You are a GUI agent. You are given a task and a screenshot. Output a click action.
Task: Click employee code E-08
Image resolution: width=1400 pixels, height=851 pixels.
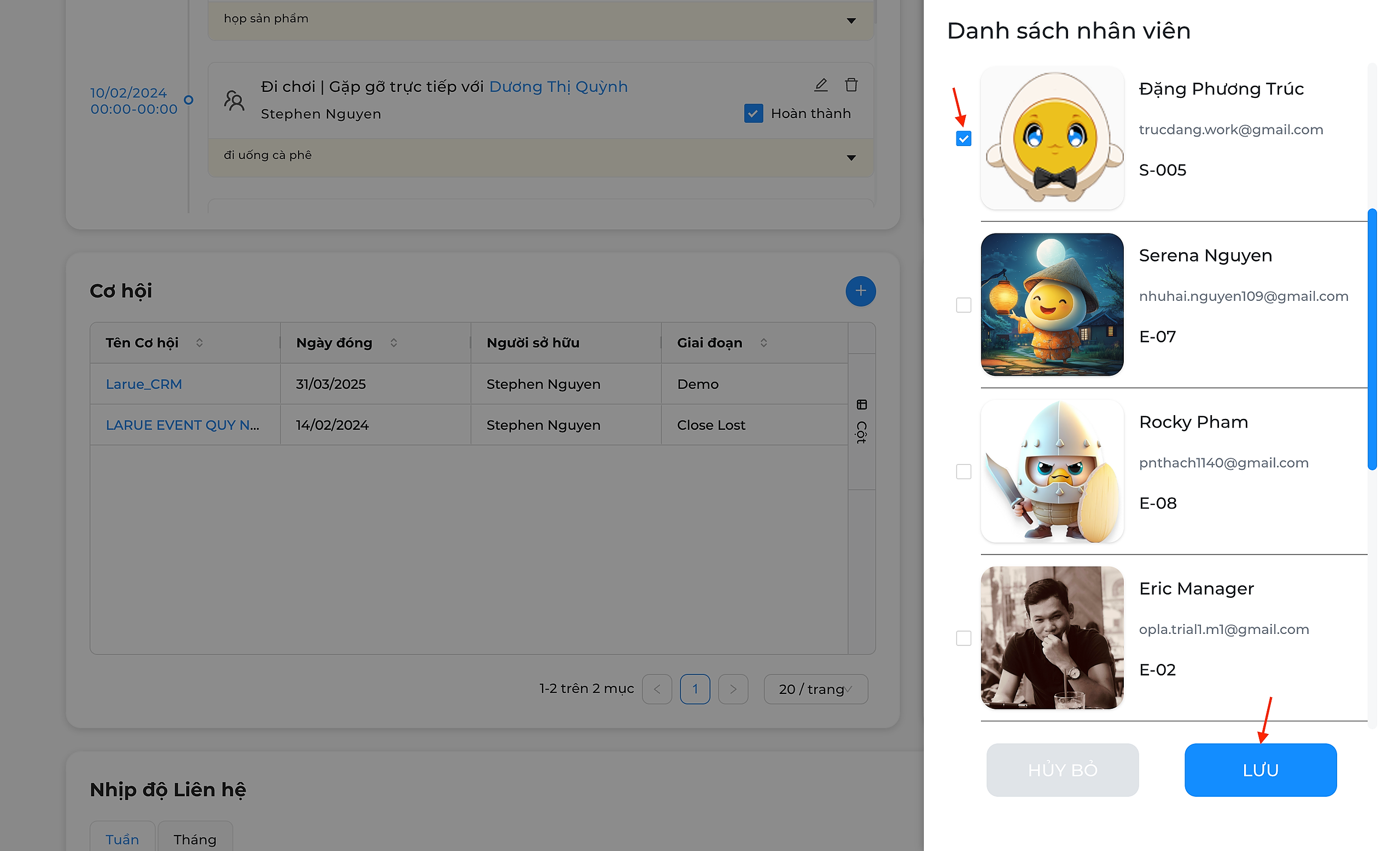[1158, 503]
